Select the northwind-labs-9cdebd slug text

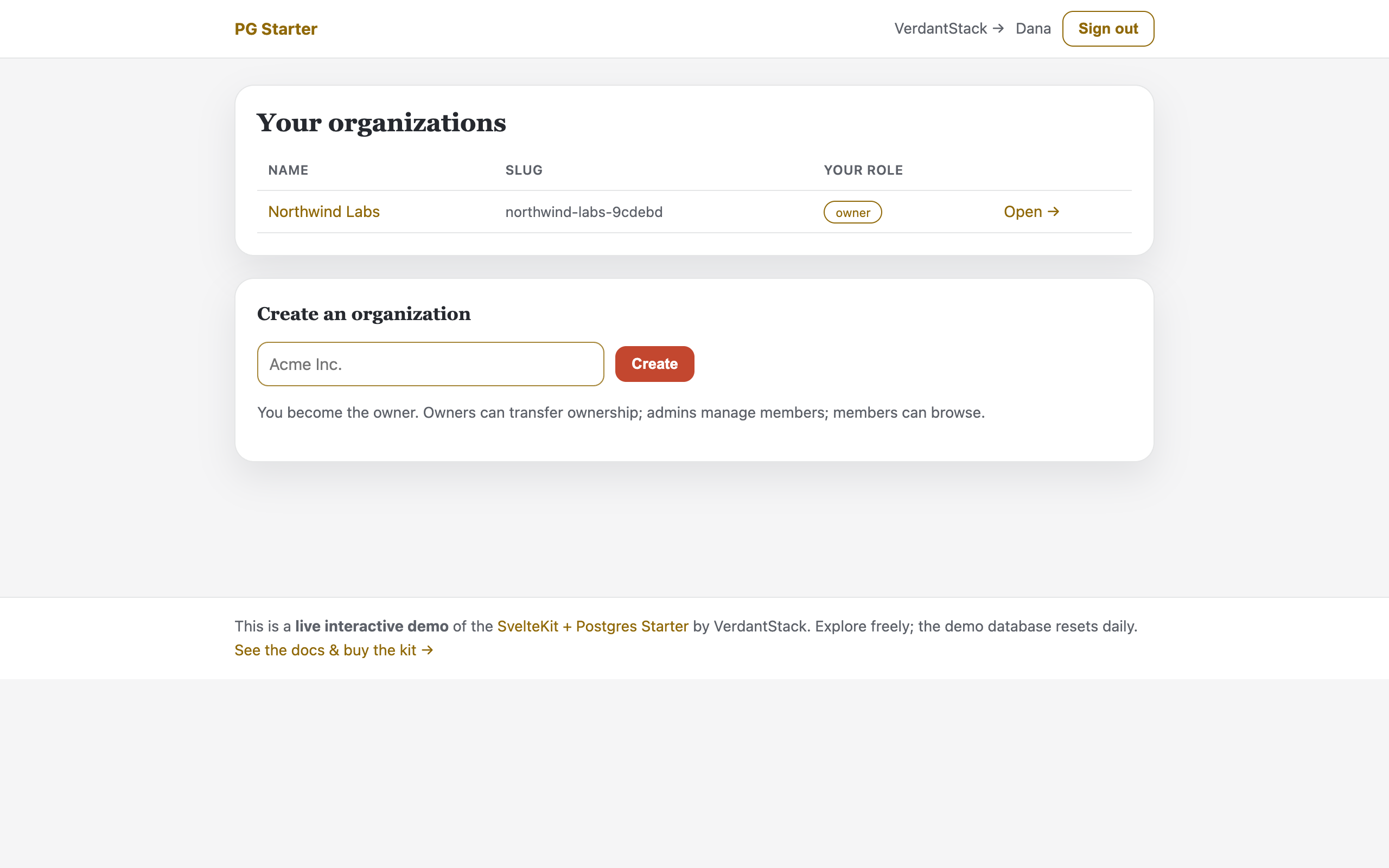point(584,212)
